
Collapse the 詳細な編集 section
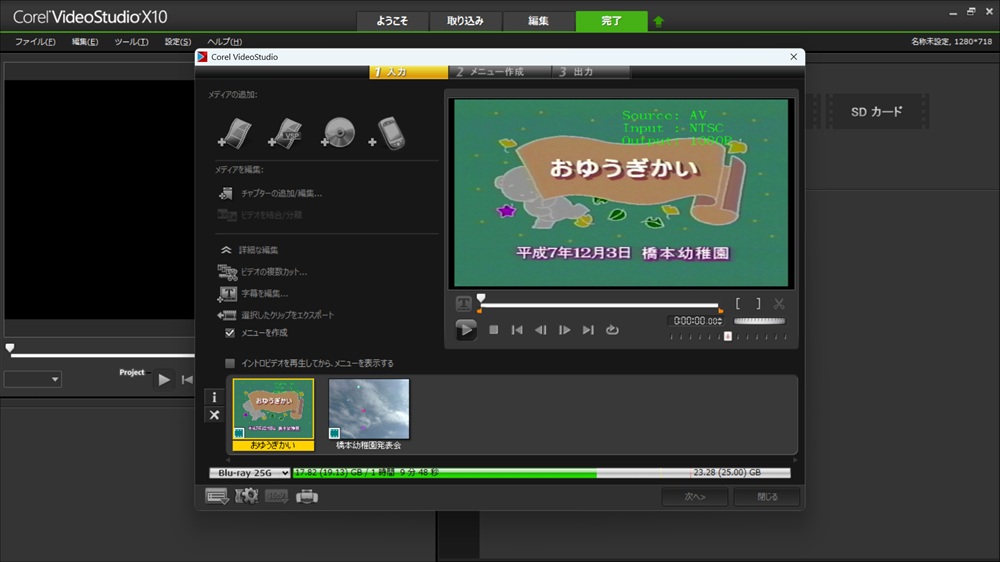click(227, 250)
